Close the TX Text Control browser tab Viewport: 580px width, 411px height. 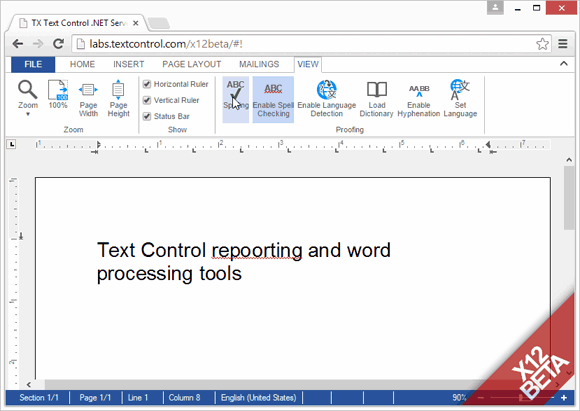(136, 23)
